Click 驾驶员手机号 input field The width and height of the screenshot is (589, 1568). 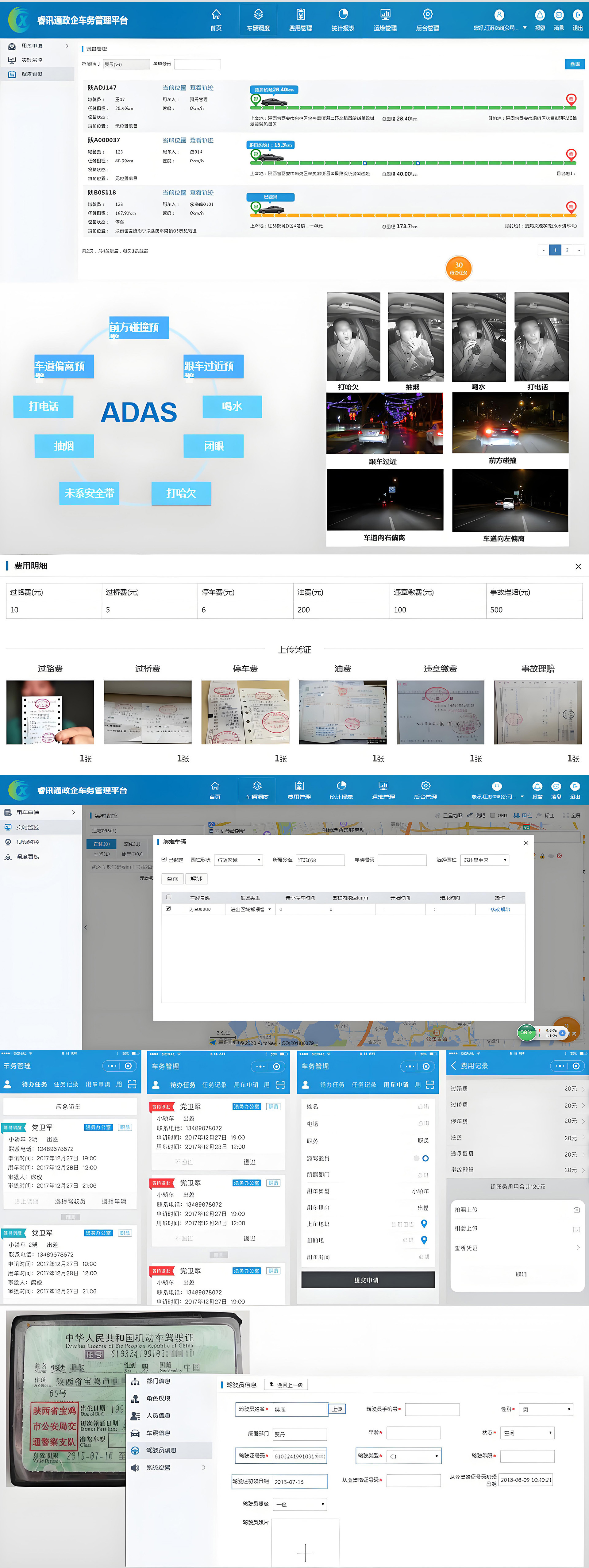pos(432,1409)
